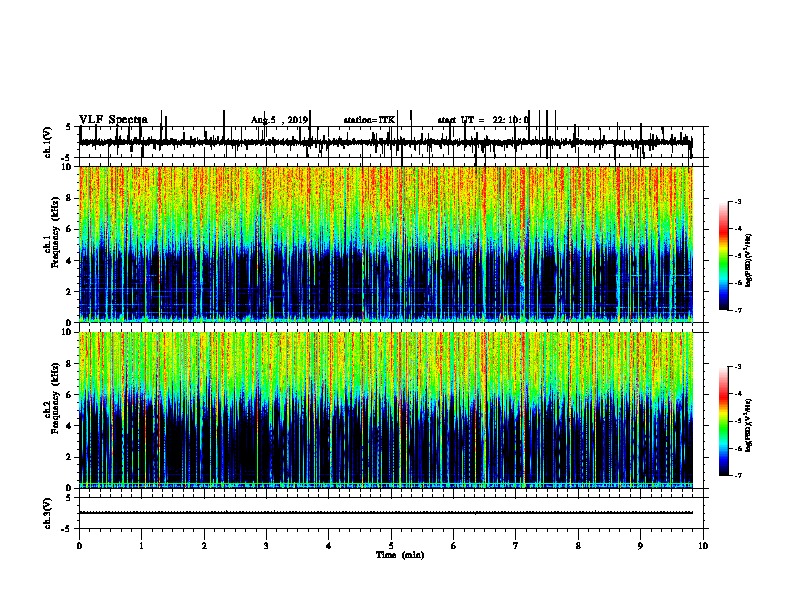The height and width of the screenshot is (612, 792).
Task: Click the 2 kHz tick of ch.2 spectrogram
Action: pos(70,457)
